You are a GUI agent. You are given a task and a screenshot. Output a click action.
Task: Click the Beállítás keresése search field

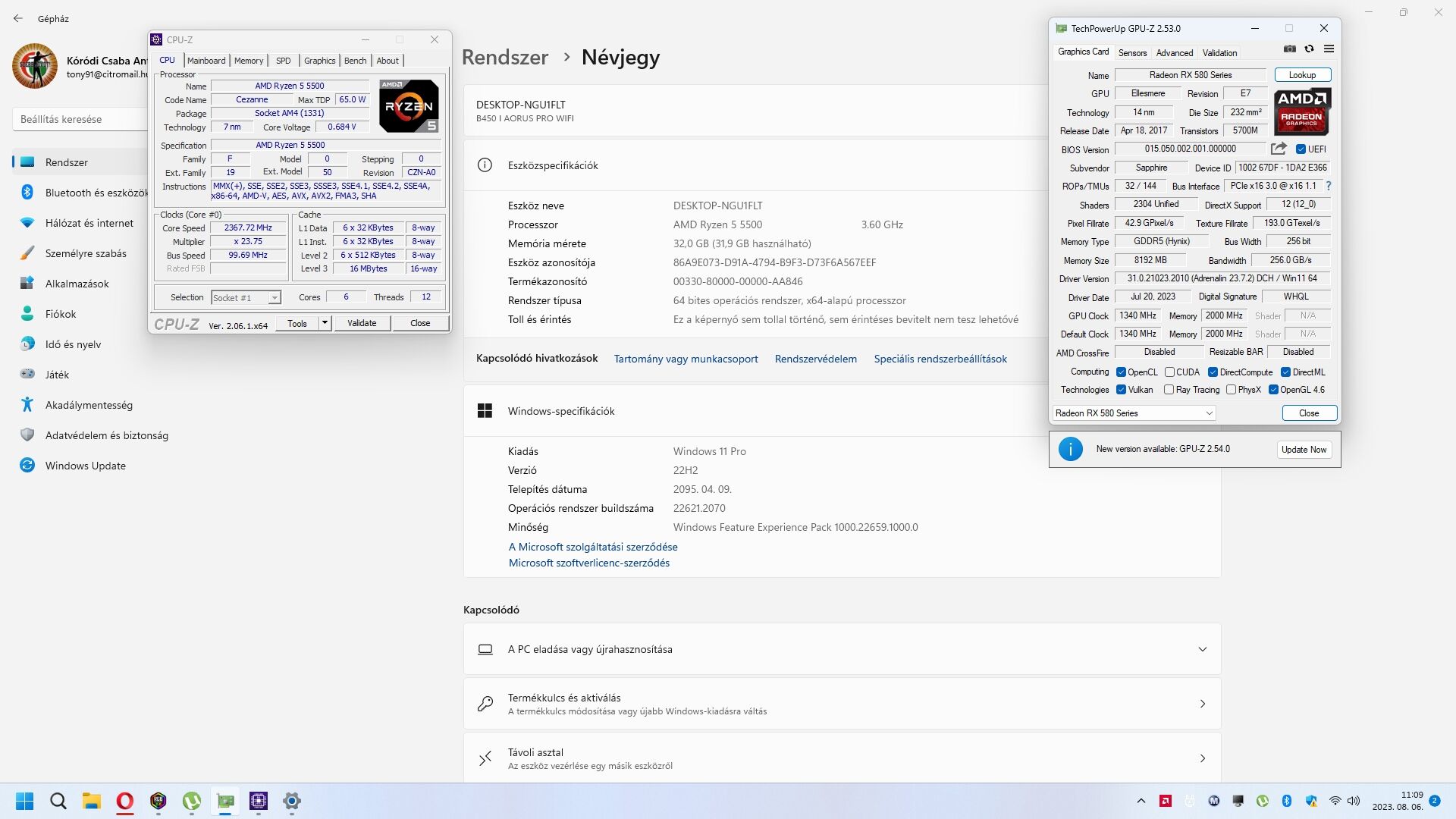80,119
